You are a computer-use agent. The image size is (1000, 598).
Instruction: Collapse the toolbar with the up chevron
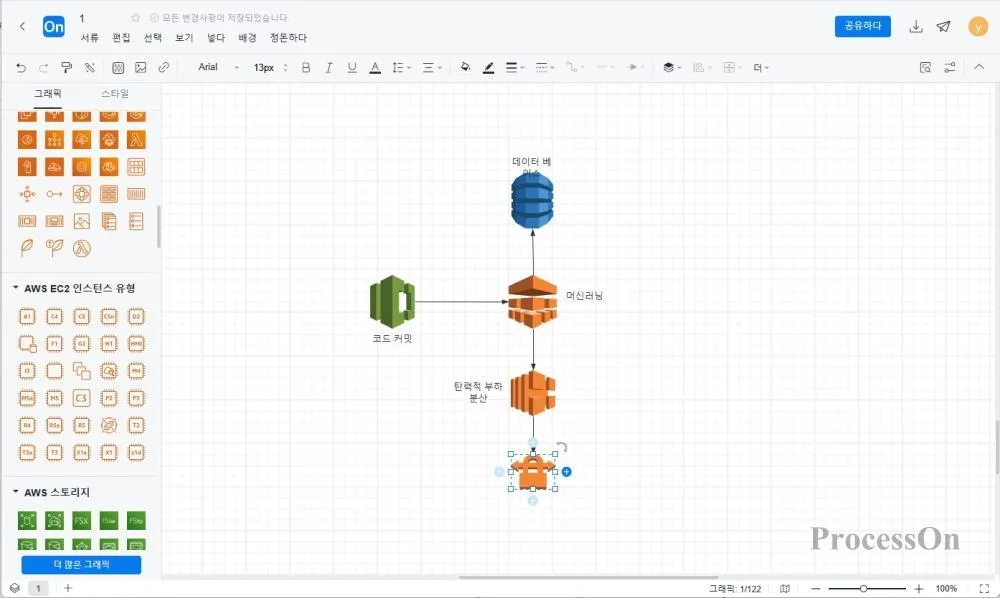(x=979, y=66)
